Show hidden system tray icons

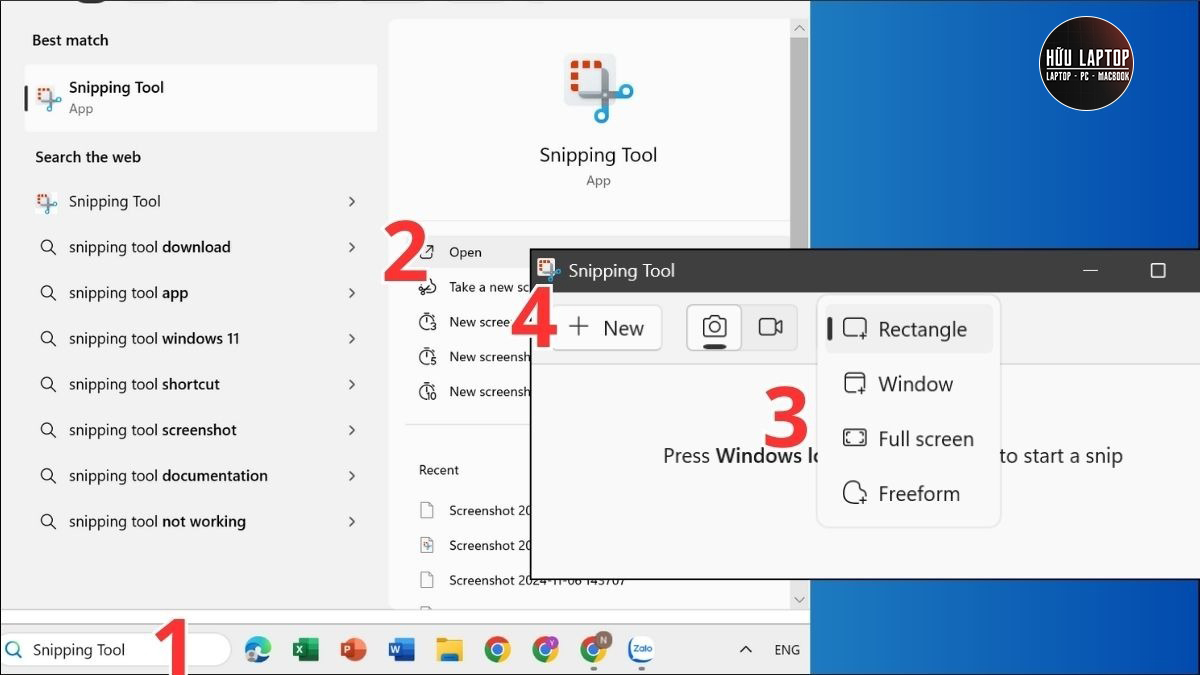point(745,650)
